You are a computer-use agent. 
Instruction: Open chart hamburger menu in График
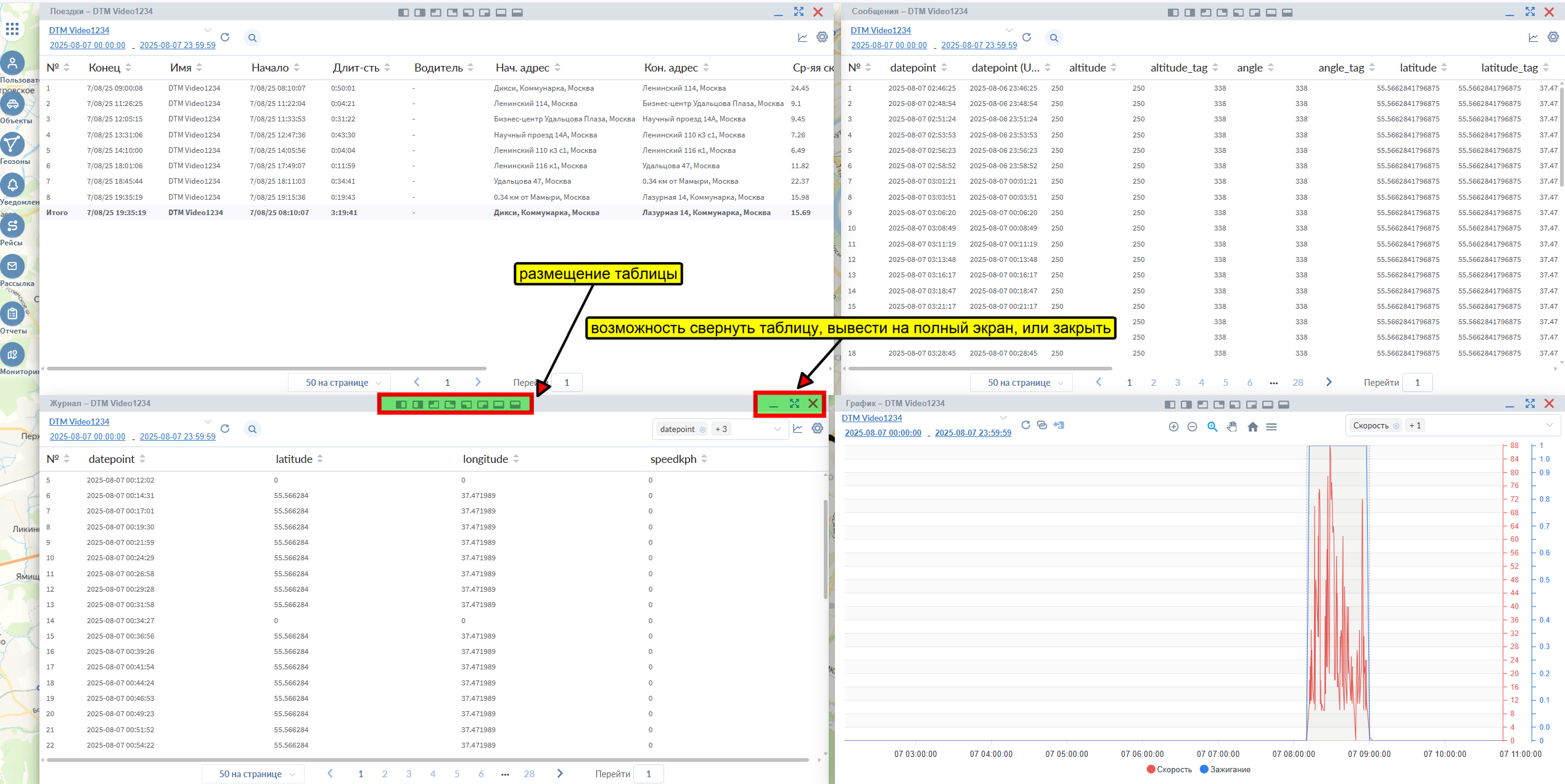[x=1271, y=427]
